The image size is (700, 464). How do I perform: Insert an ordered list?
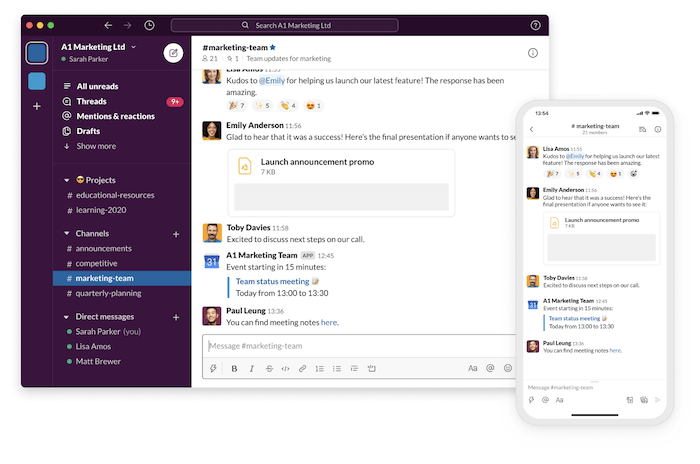pyautogui.click(x=320, y=368)
